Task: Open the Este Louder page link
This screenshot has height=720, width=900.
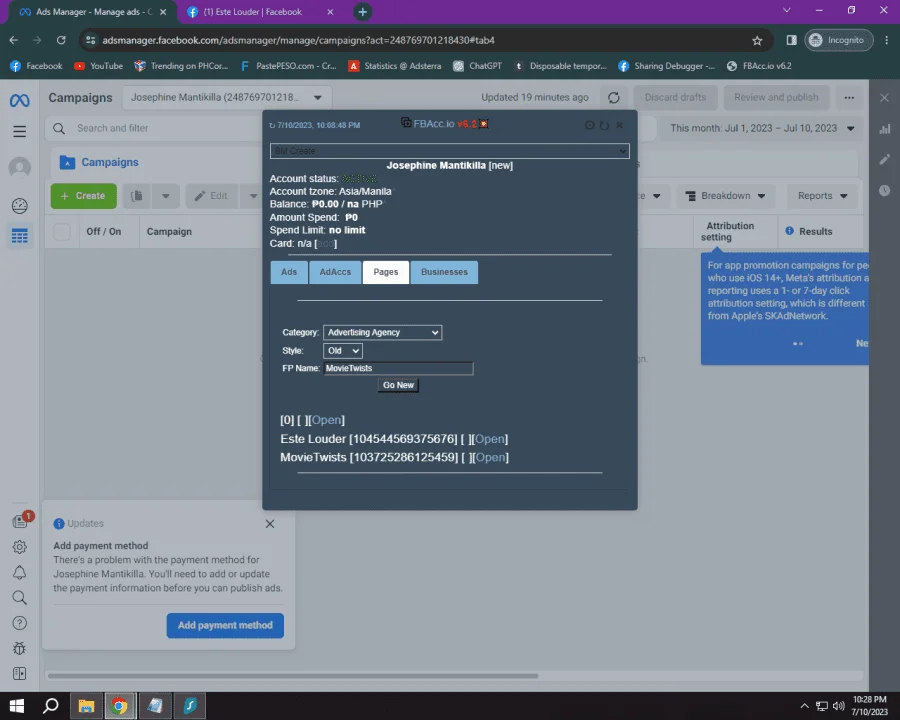Action: click(x=490, y=439)
